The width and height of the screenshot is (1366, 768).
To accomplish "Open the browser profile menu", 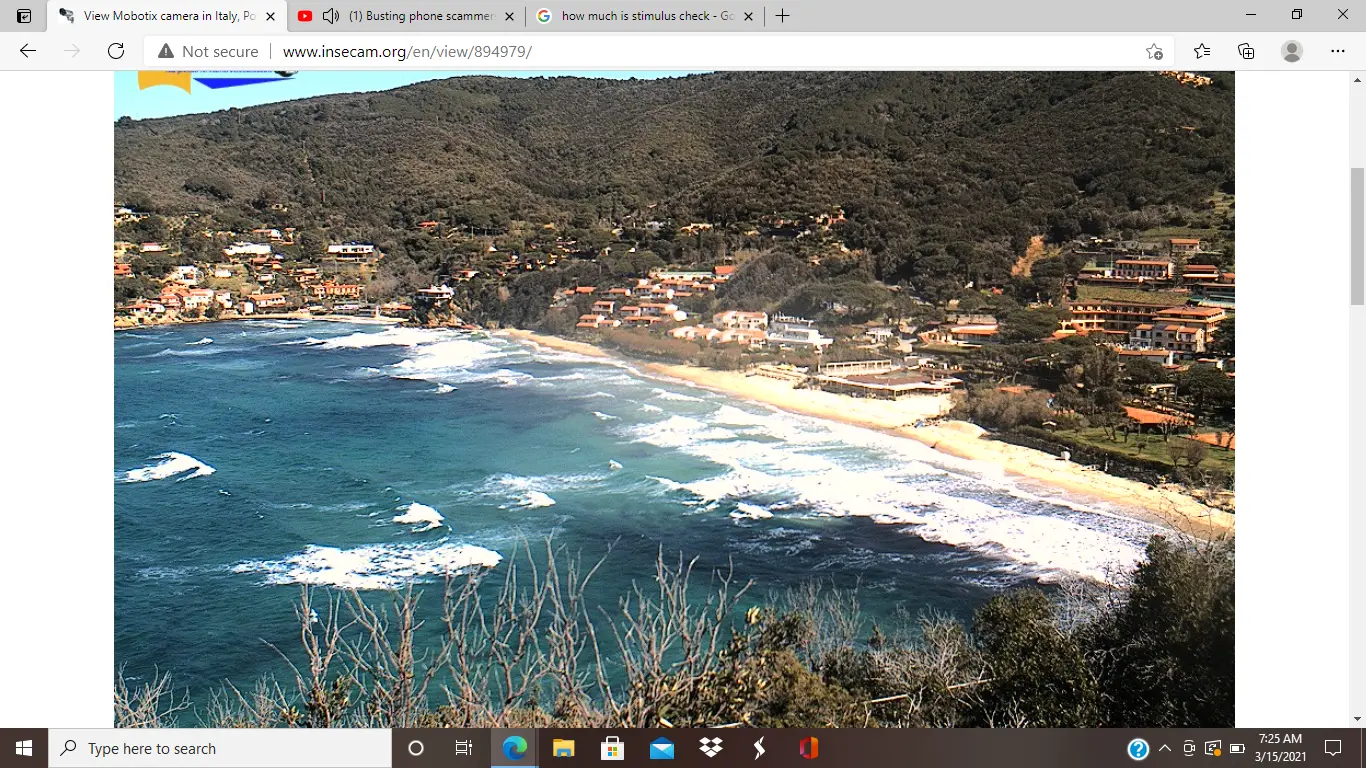I will (1292, 52).
